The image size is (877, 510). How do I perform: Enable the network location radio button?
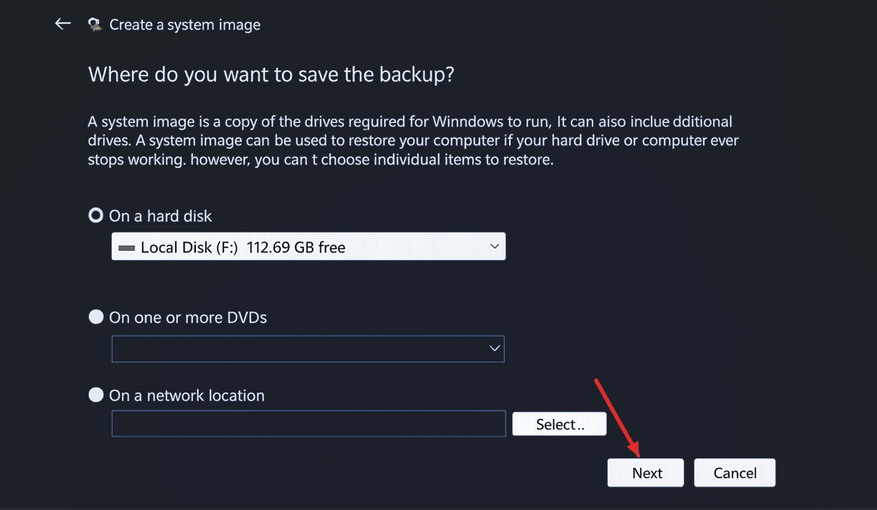(x=96, y=395)
